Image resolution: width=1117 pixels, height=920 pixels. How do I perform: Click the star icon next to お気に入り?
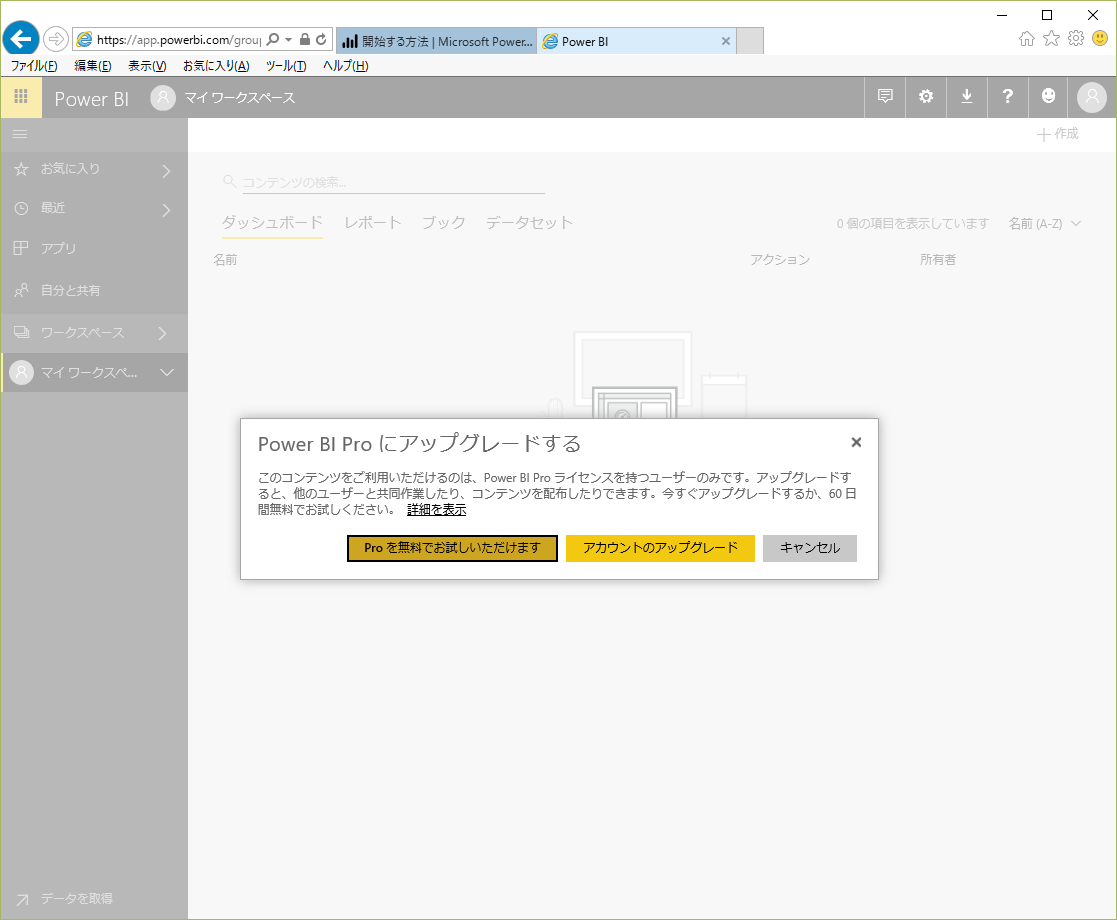point(21,169)
